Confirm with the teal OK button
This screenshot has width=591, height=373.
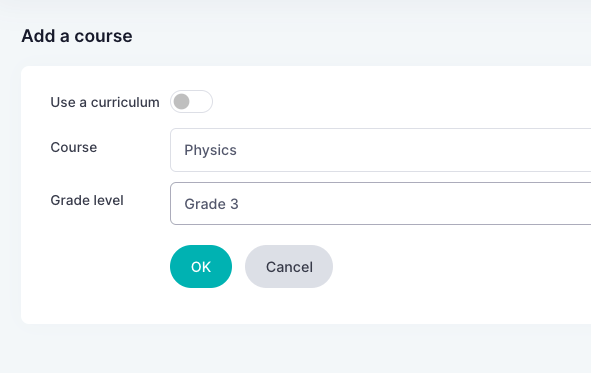pyautogui.click(x=201, y=266)
